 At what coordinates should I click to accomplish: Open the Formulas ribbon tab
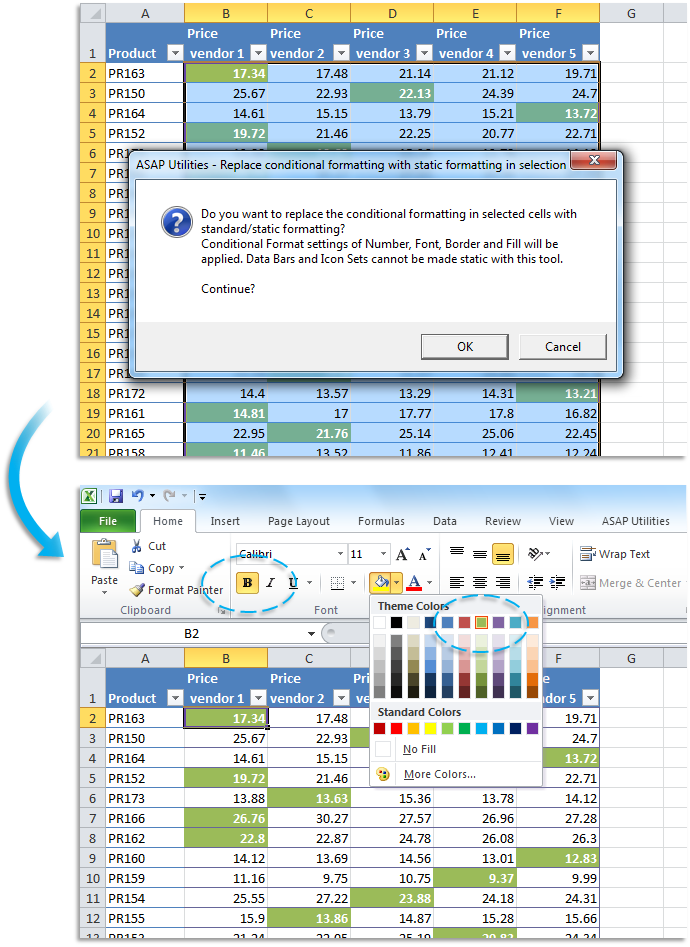(381, 521)
